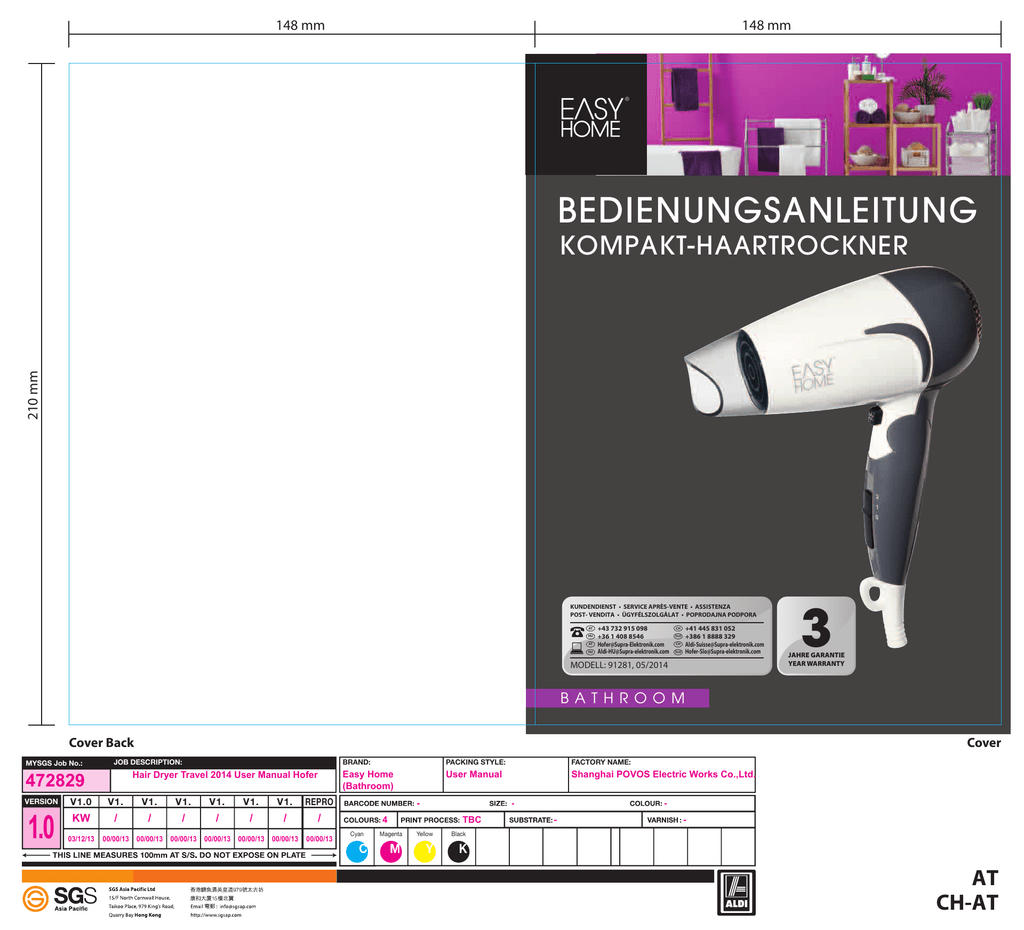Image resolution: width=1024 pixels, height=930 pixels.
Task: Select the 3 Jahre Garantie warranty badge
Action: (x=816, y=635)
